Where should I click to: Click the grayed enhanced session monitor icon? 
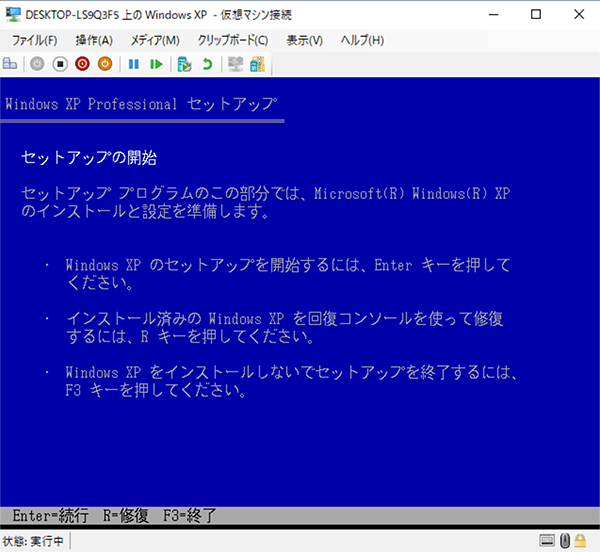(x=235, y=64)
